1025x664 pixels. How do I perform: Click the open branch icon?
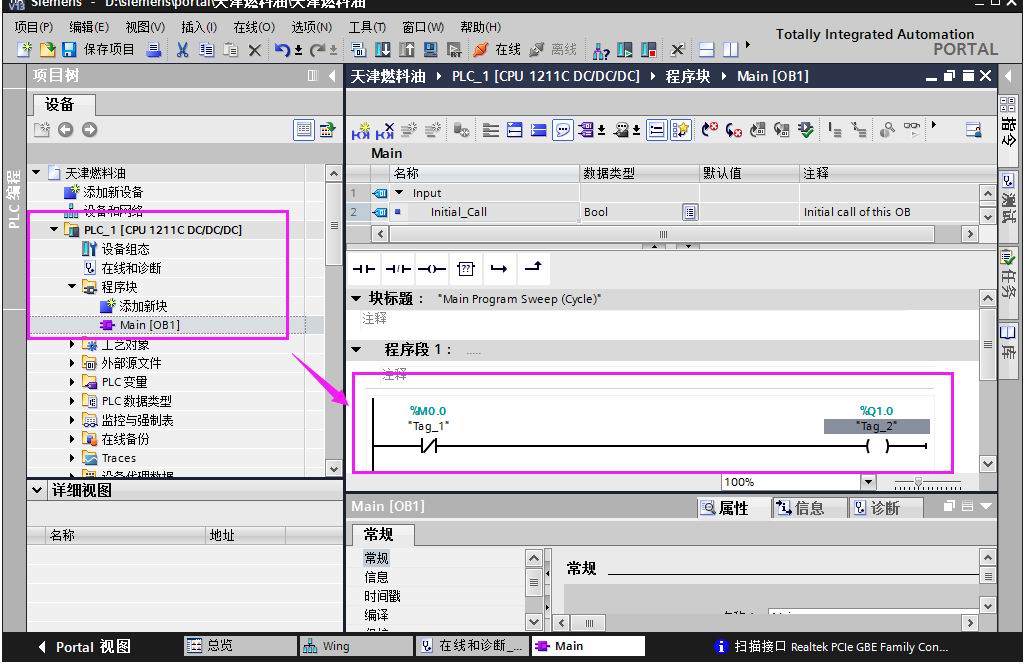point(499,269)
